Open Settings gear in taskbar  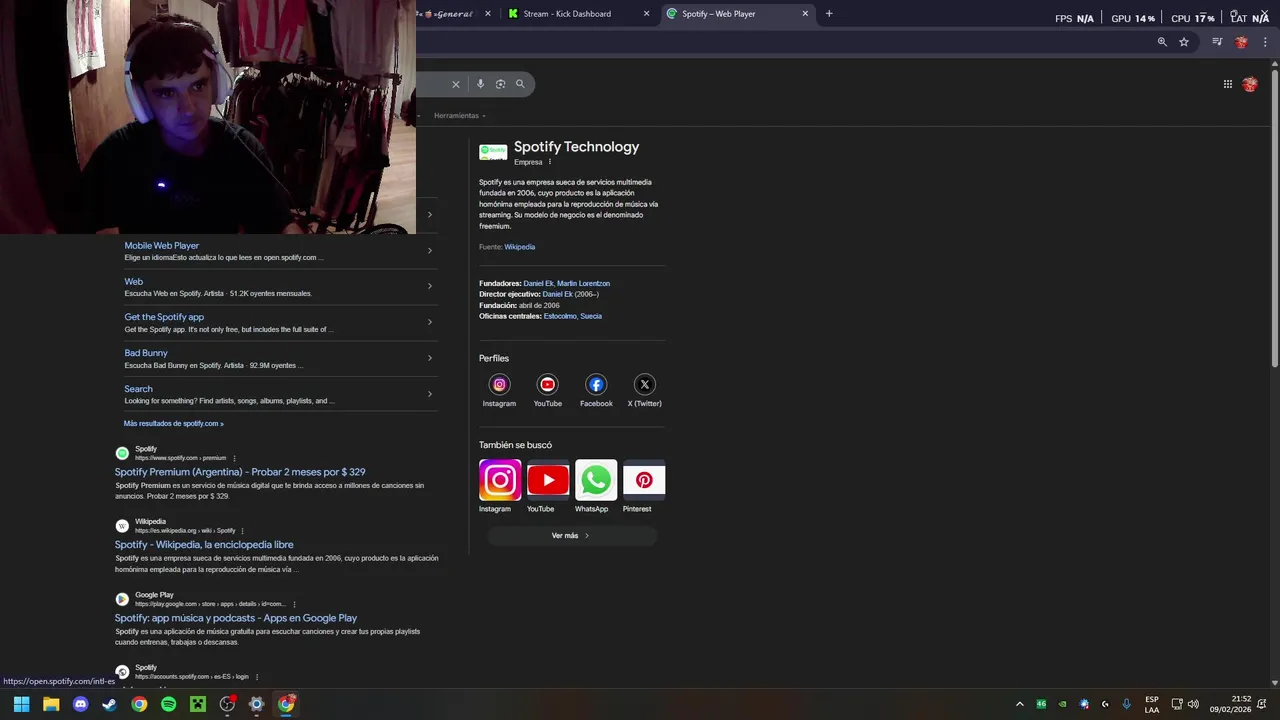[x=256, y=704]
